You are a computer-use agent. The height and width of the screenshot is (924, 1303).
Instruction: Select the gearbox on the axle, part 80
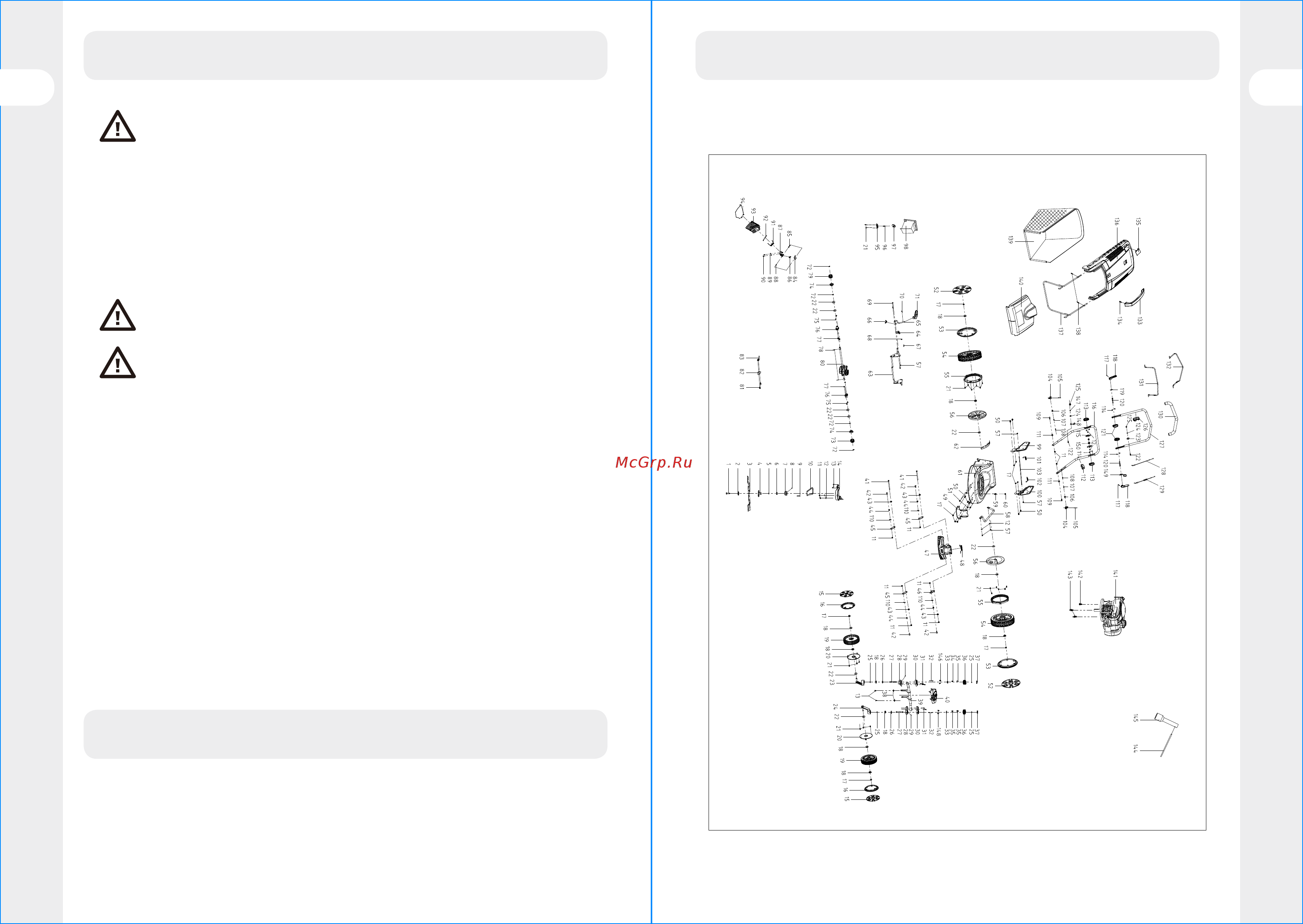(844, 370)
